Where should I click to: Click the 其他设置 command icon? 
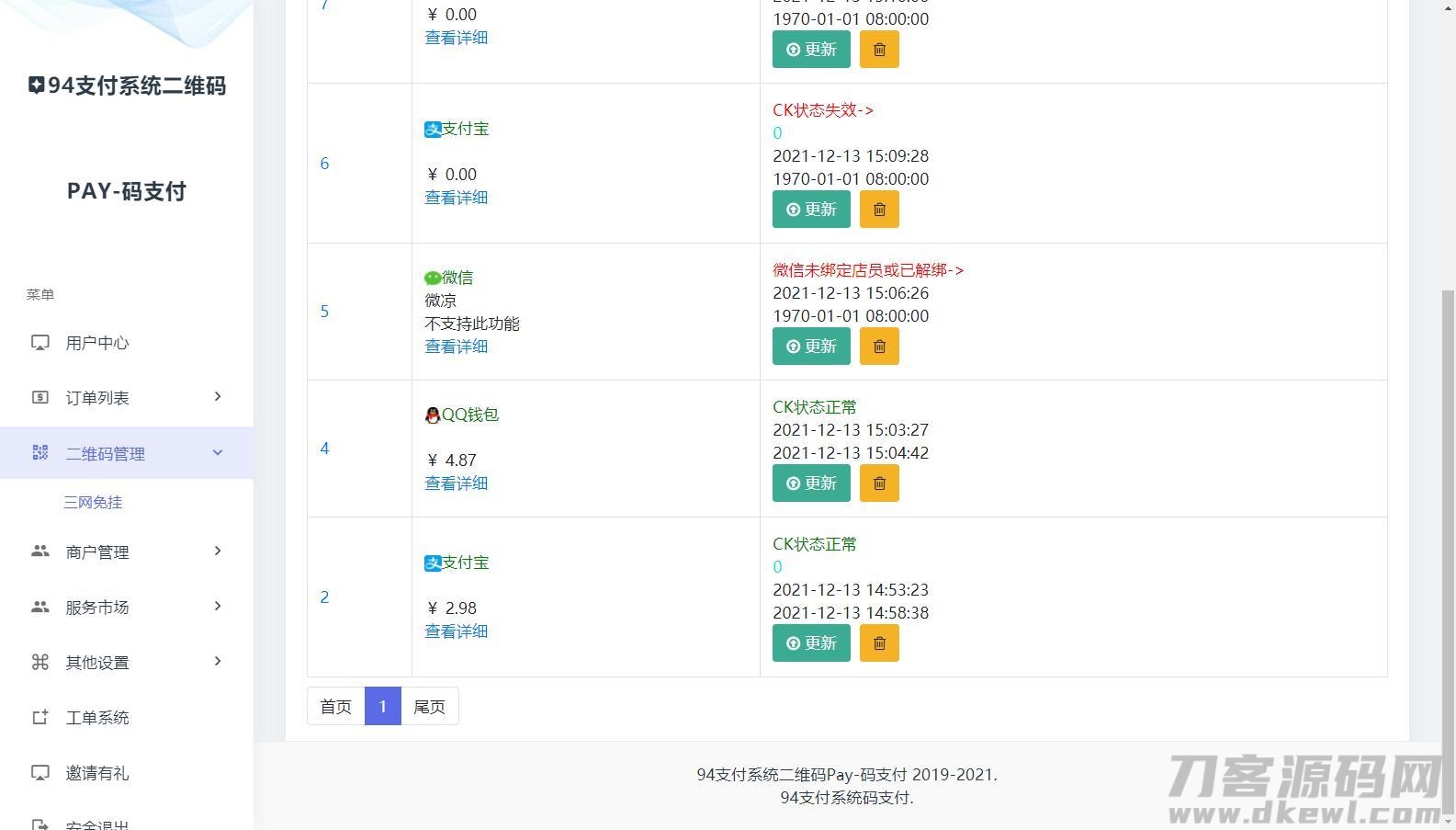[x=40, y=663]
